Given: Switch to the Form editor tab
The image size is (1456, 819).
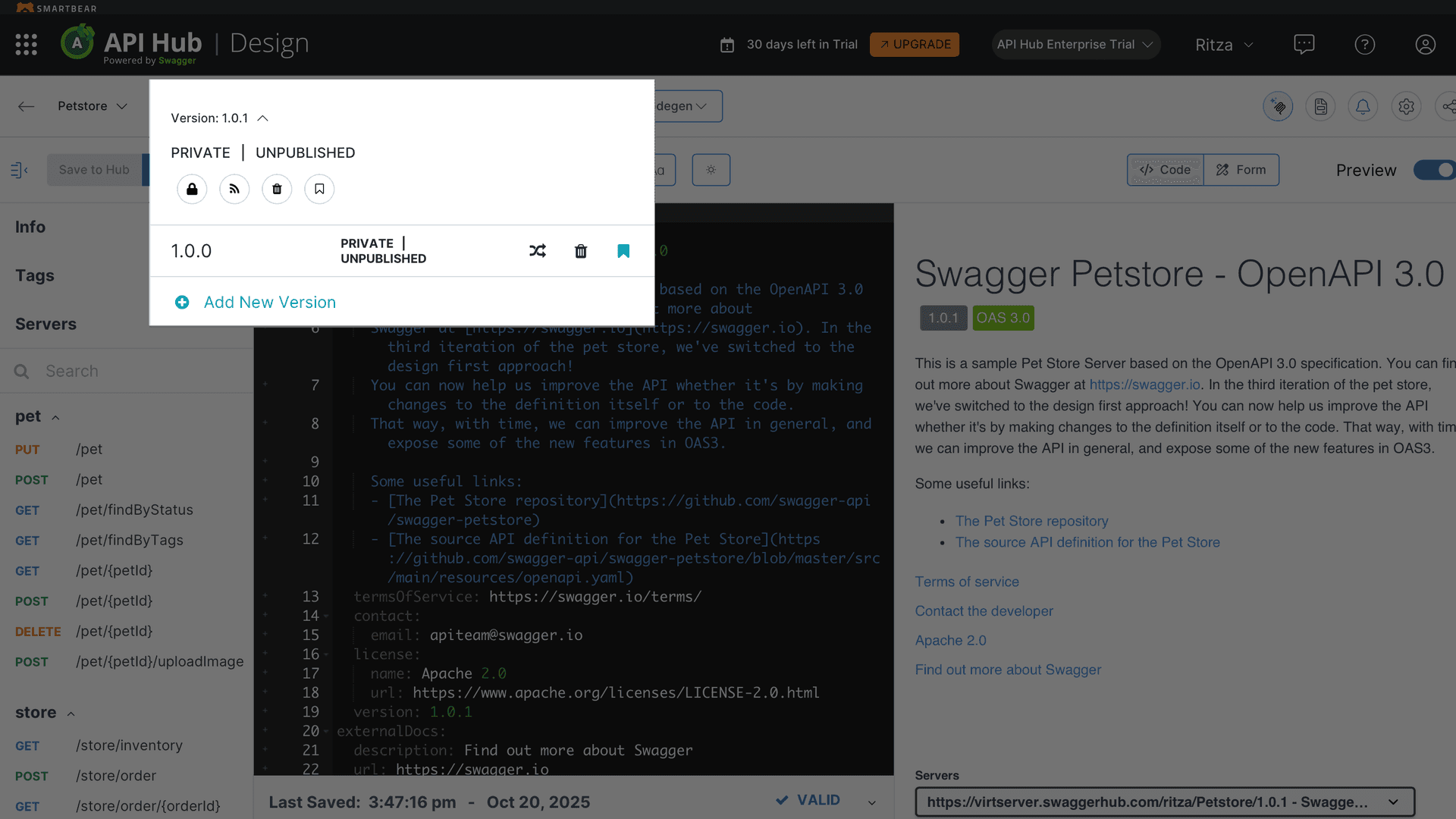Looking at the screenshot, I should 1241,170.
